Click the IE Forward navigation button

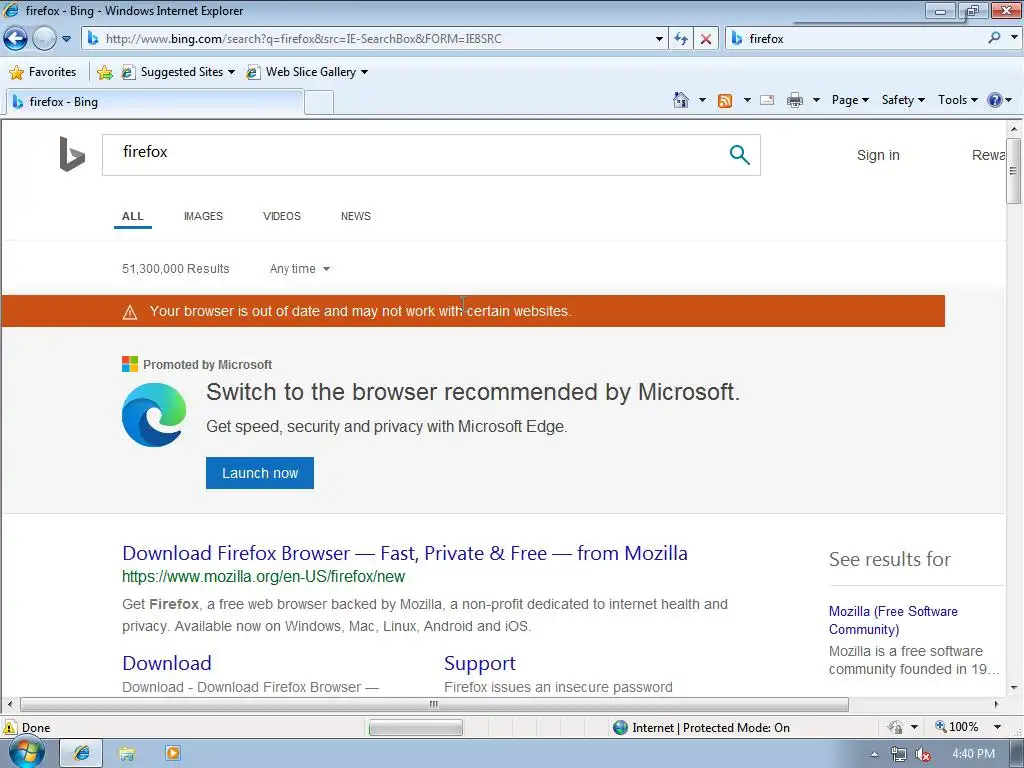(44, 39)
